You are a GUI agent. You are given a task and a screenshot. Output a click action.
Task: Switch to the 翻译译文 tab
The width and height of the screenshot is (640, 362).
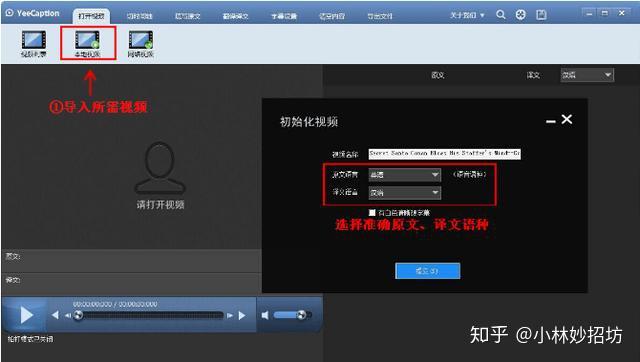[236, 16]
